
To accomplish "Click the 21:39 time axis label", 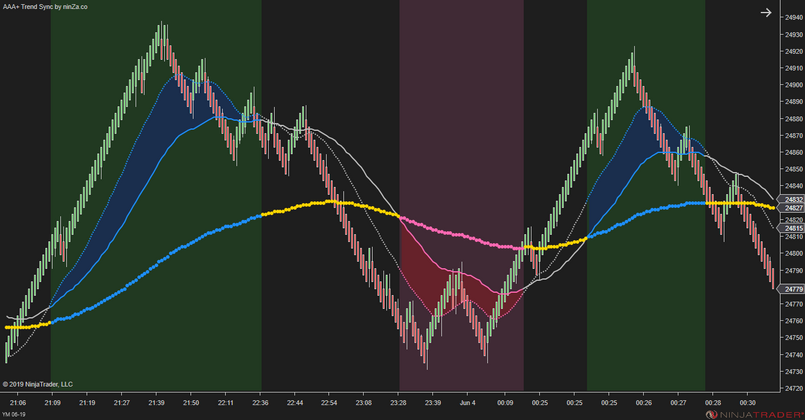I will 156,402.
